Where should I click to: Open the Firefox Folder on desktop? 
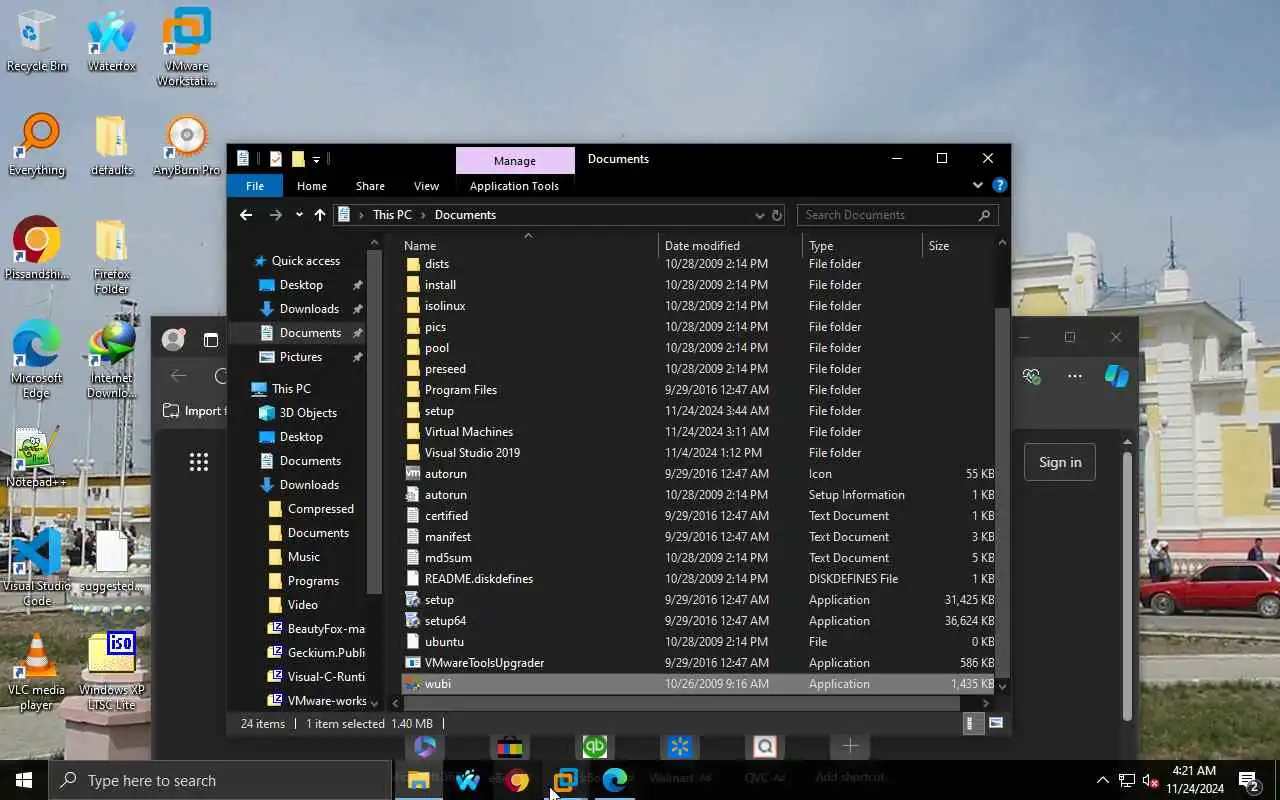coord(112,256)
